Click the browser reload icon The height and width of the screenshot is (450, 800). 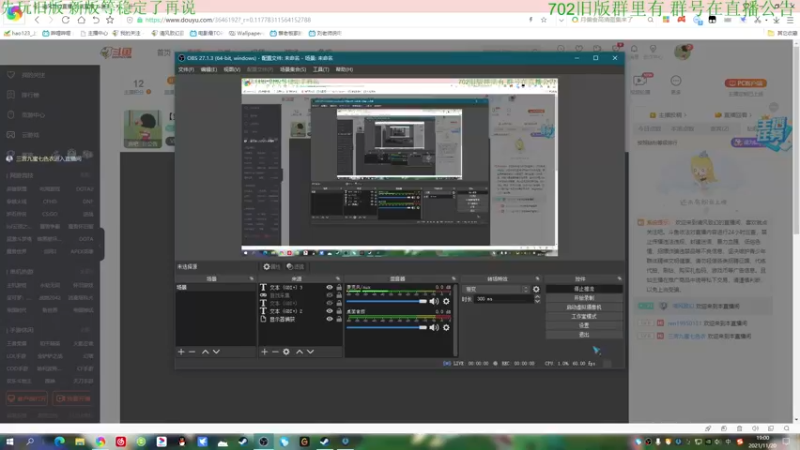click(65, 20)
